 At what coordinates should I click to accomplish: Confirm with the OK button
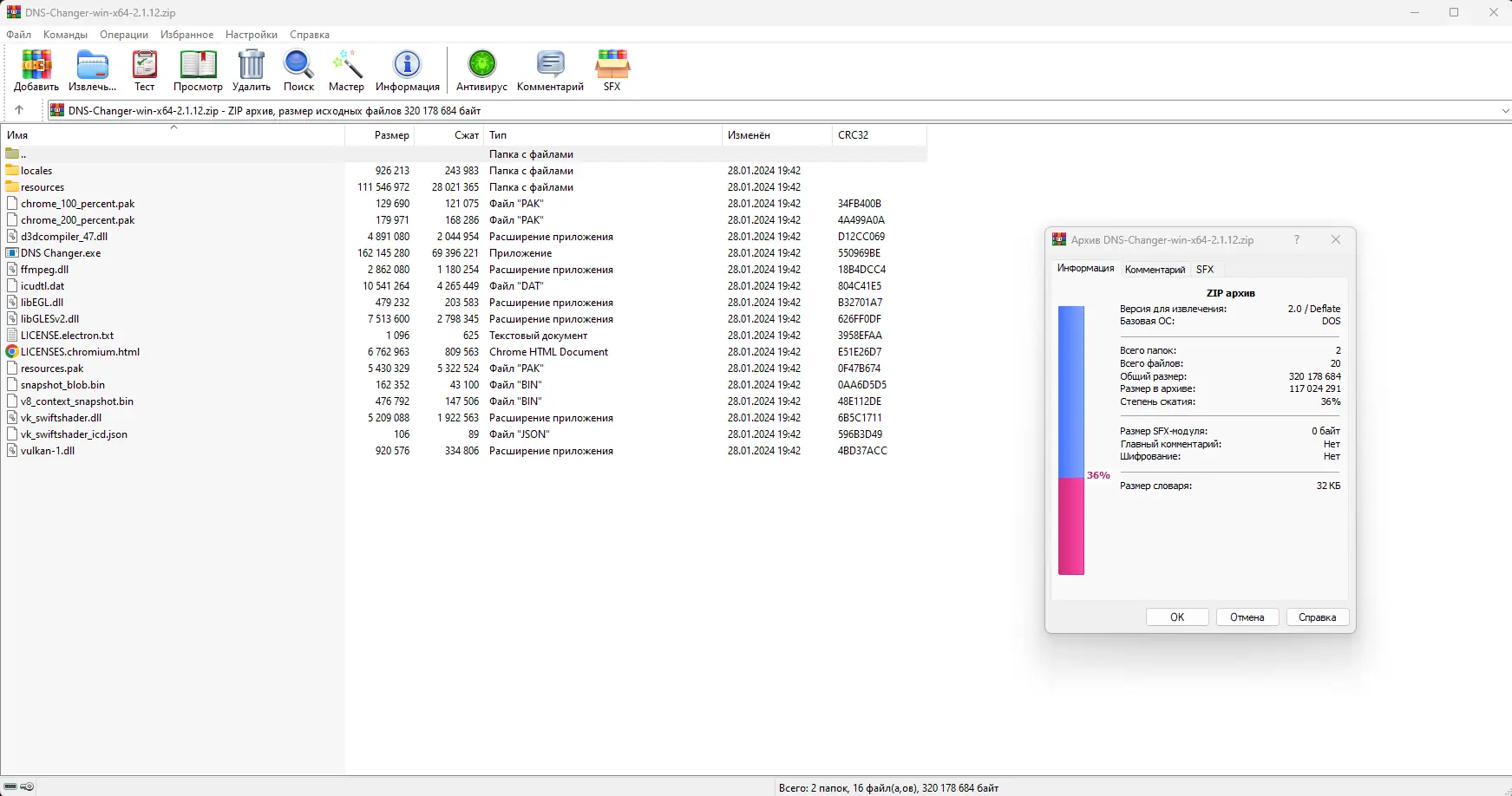pyautogui.click(x=1177, y=617)
